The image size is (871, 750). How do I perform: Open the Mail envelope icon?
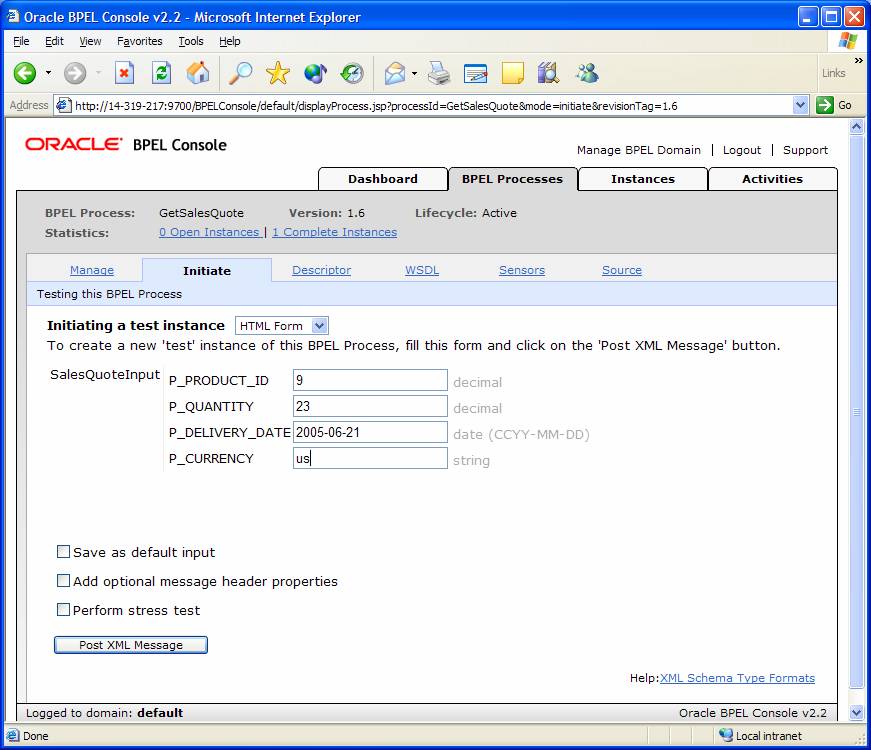coord(395,73)
